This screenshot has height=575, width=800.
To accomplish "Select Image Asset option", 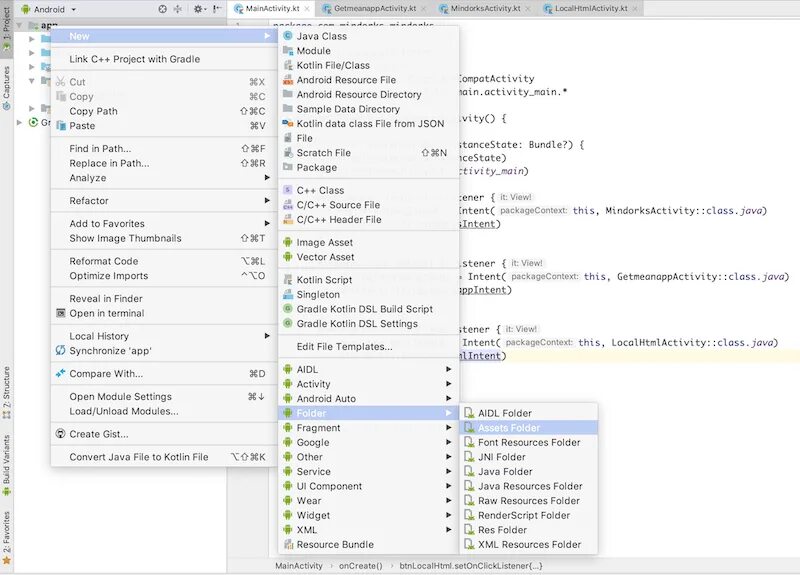I will click(368, 242).
